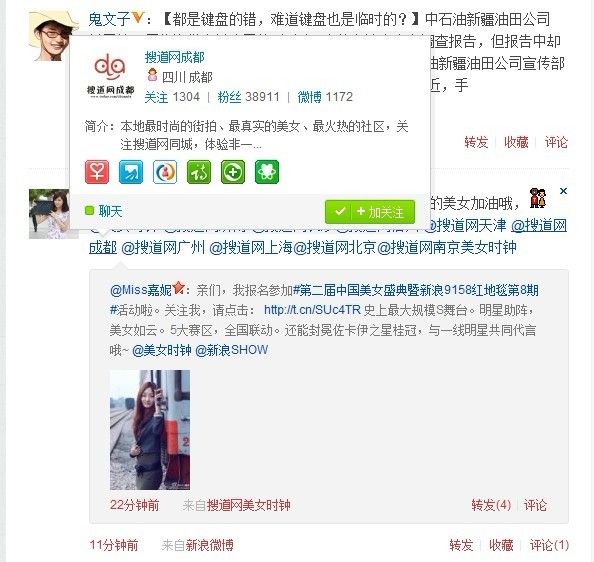Click 收藏 on the first post
Viewport: 594px width, 562px height.
[516, 142]
